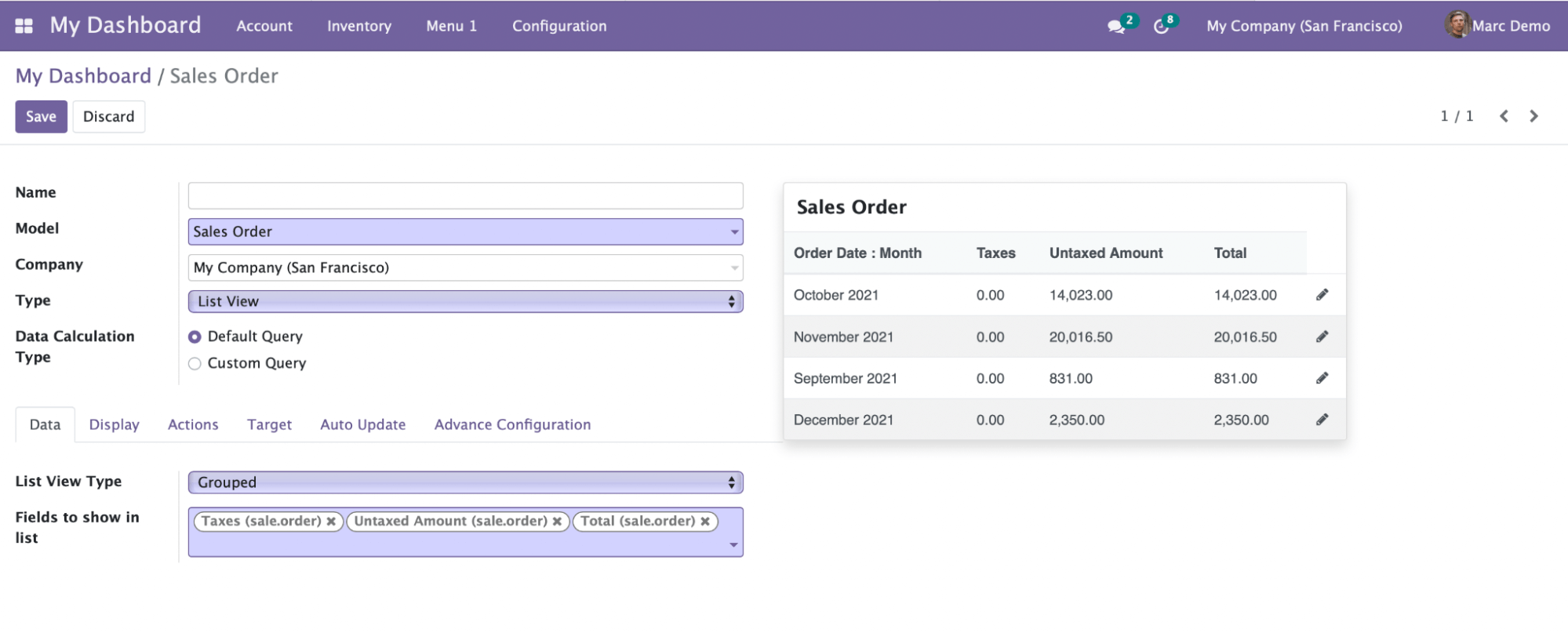Click Untaxed Amount column header

(x=1106, y=253)
